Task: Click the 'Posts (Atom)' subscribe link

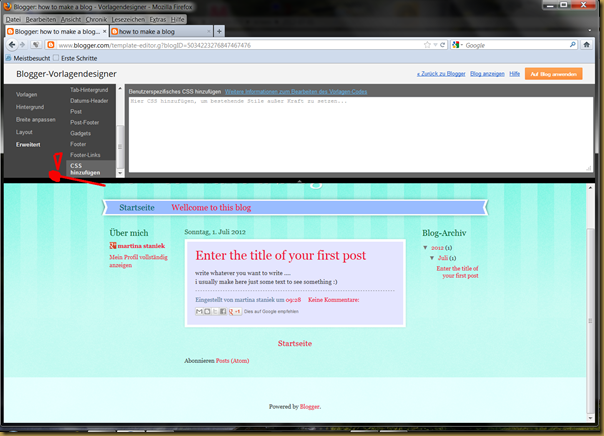Action: [232, 361]
